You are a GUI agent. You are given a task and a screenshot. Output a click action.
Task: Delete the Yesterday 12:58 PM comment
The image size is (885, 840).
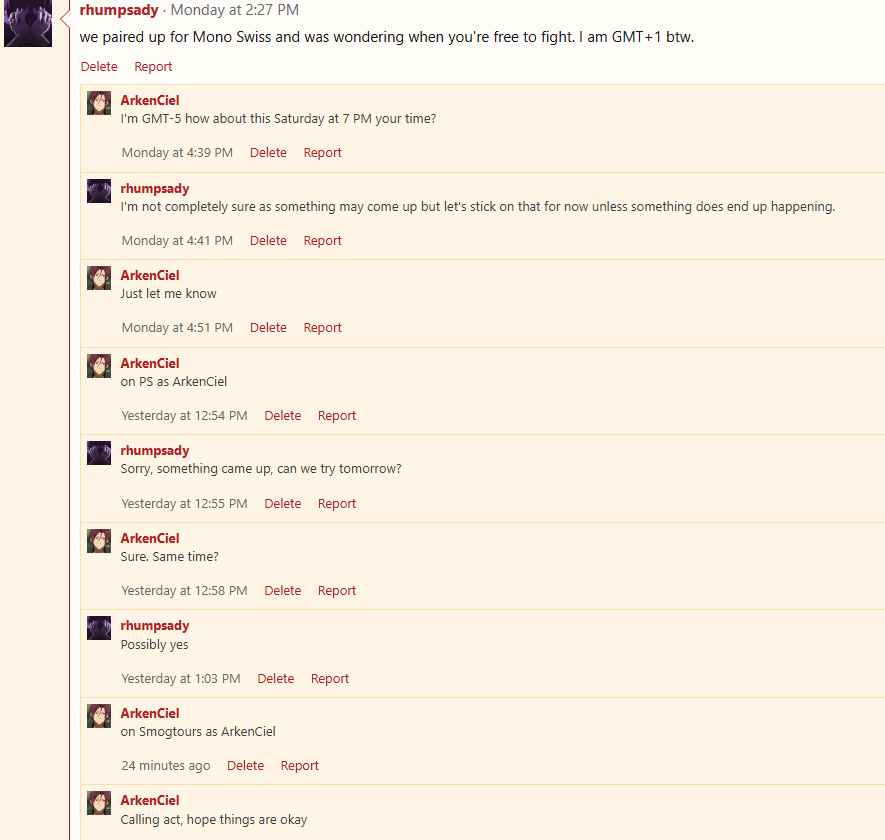pyautogui.click(x=282, y=590)
